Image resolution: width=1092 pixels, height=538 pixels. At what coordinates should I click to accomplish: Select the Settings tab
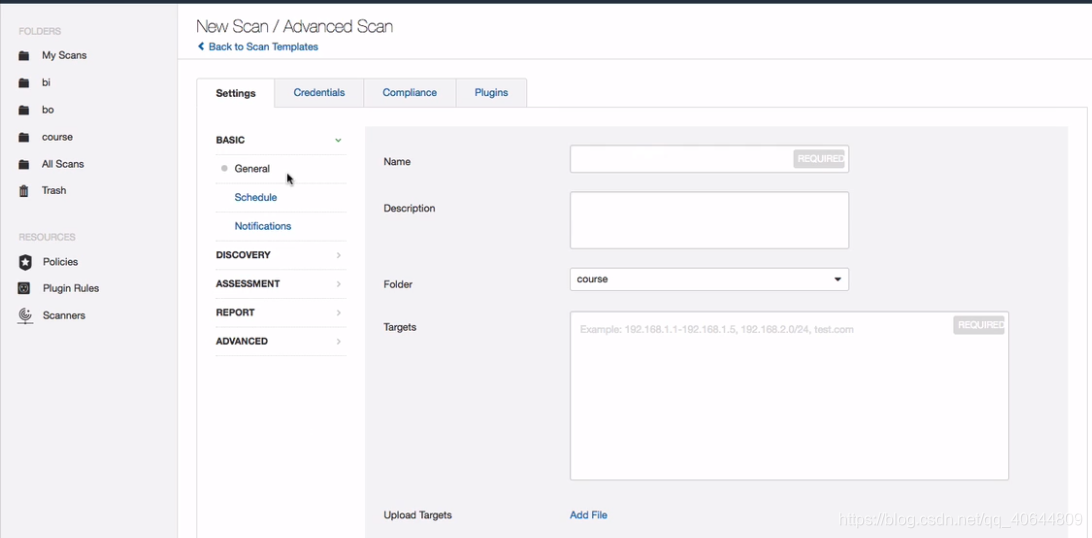click(235, 93)
